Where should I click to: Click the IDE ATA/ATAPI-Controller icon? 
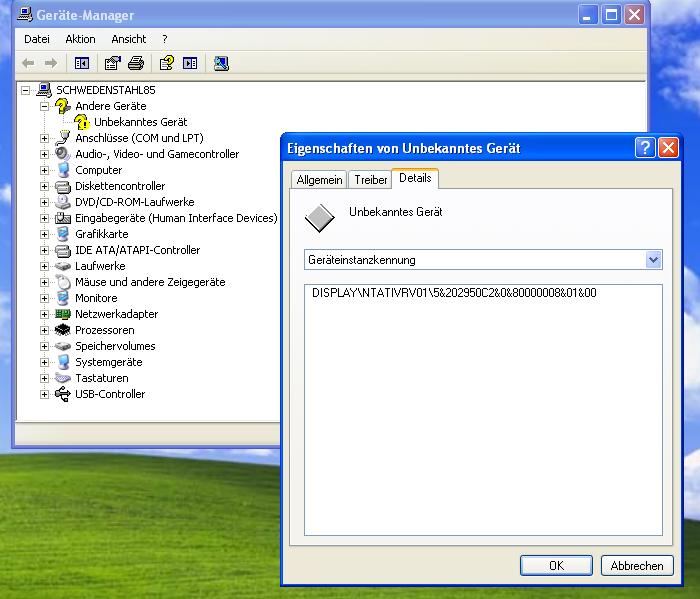(62, 250)
